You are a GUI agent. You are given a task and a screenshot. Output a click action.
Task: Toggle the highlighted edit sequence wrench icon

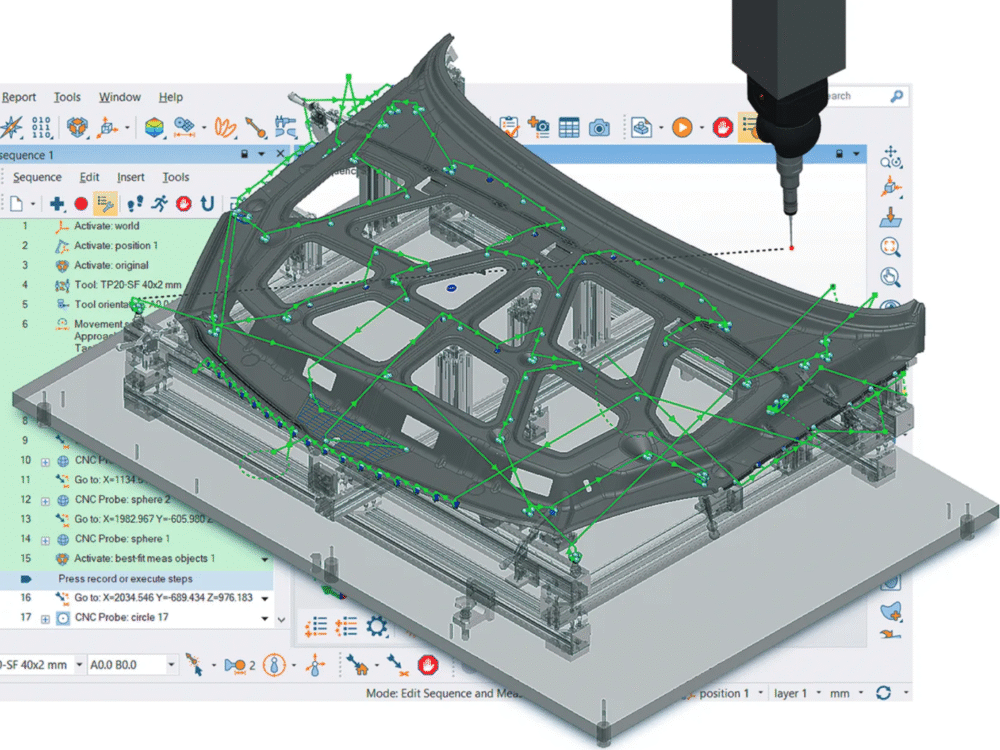point(105,204)
